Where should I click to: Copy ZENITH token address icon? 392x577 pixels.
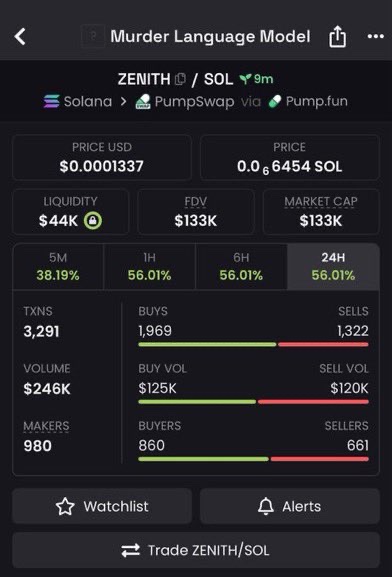[180, 79]
